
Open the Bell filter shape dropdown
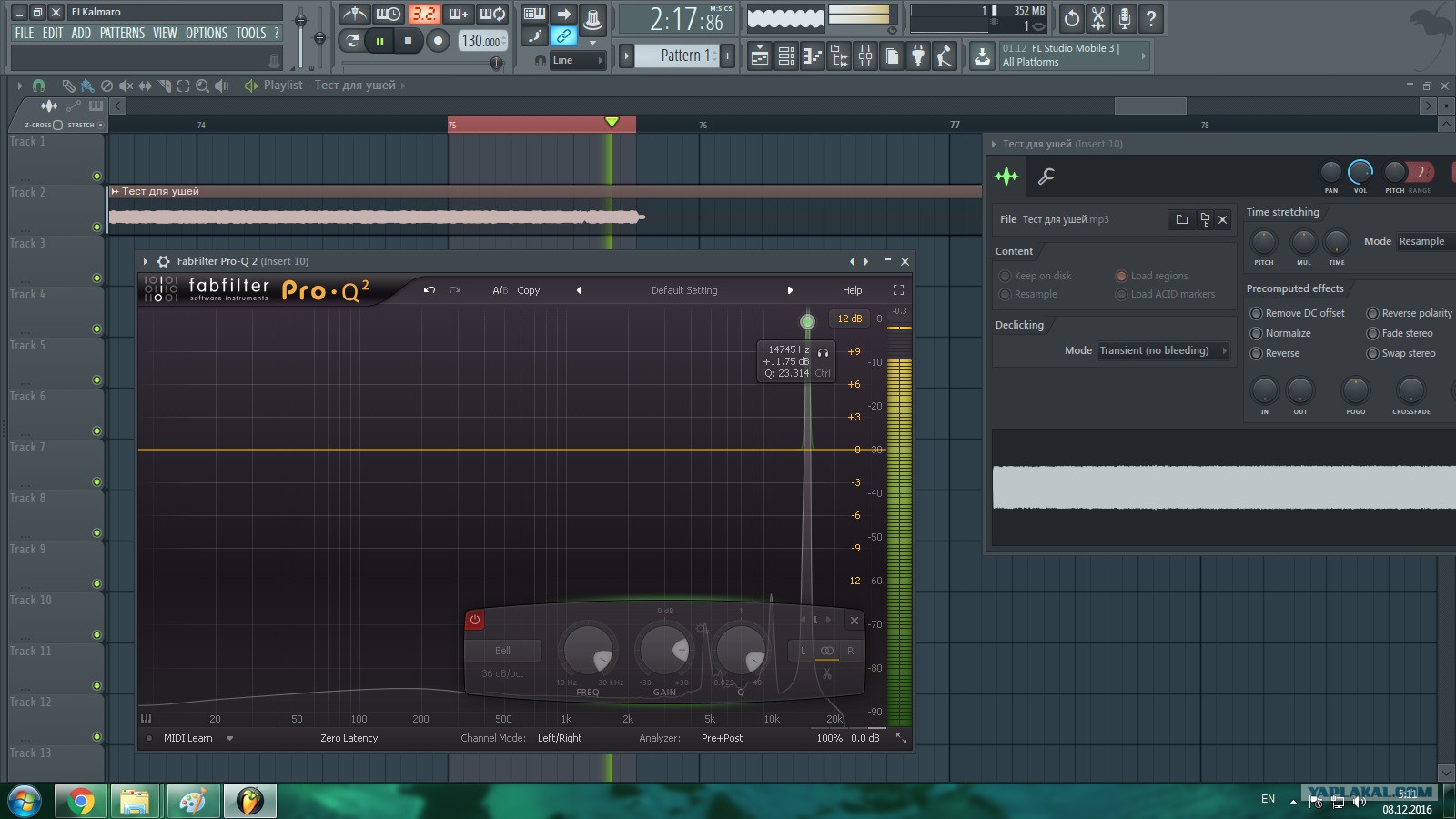coord(502,651)
